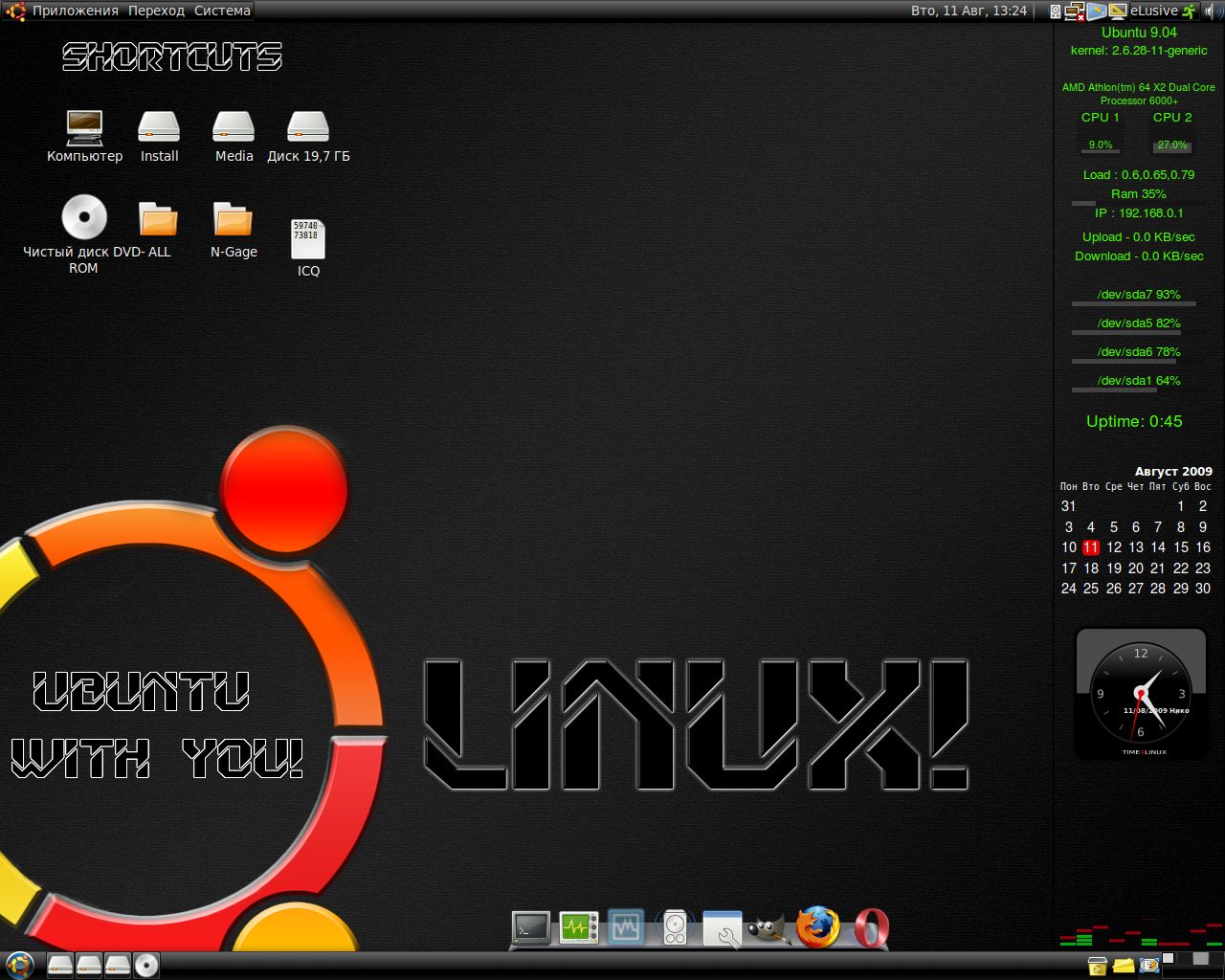Launch Firefox from the dock

[x=818, y=927]
